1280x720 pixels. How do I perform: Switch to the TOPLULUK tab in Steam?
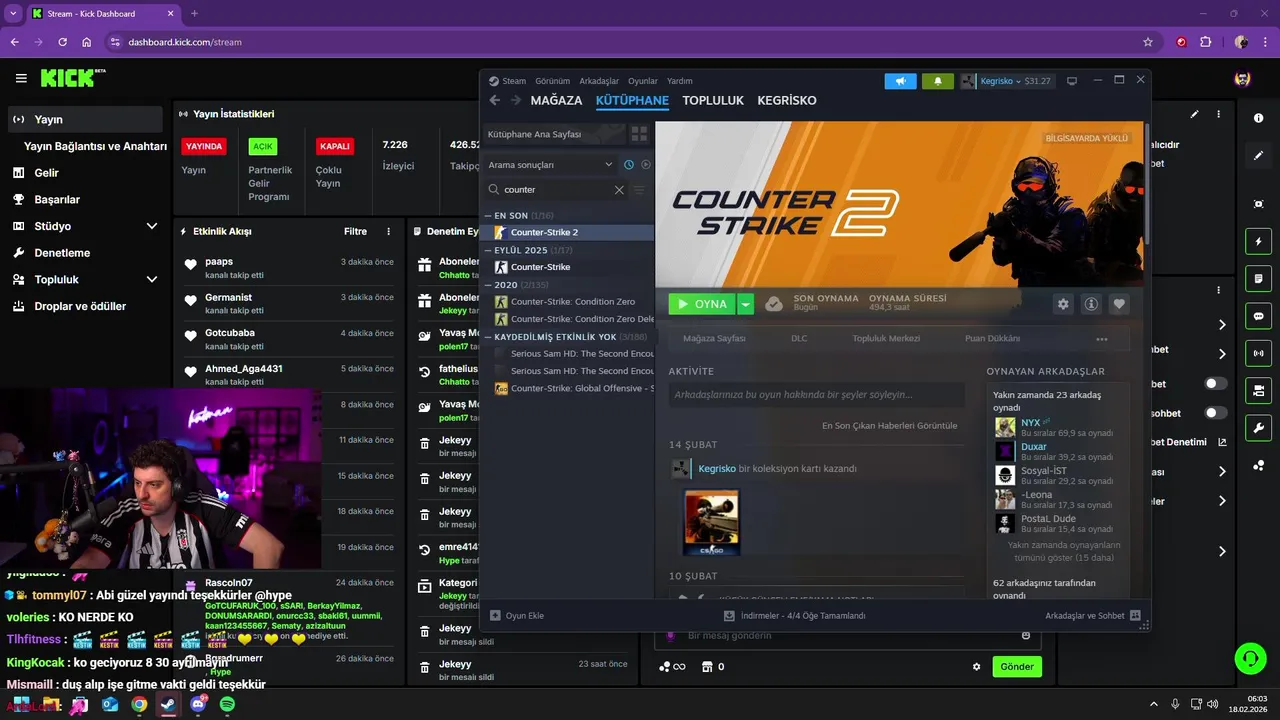click(713, 100)
